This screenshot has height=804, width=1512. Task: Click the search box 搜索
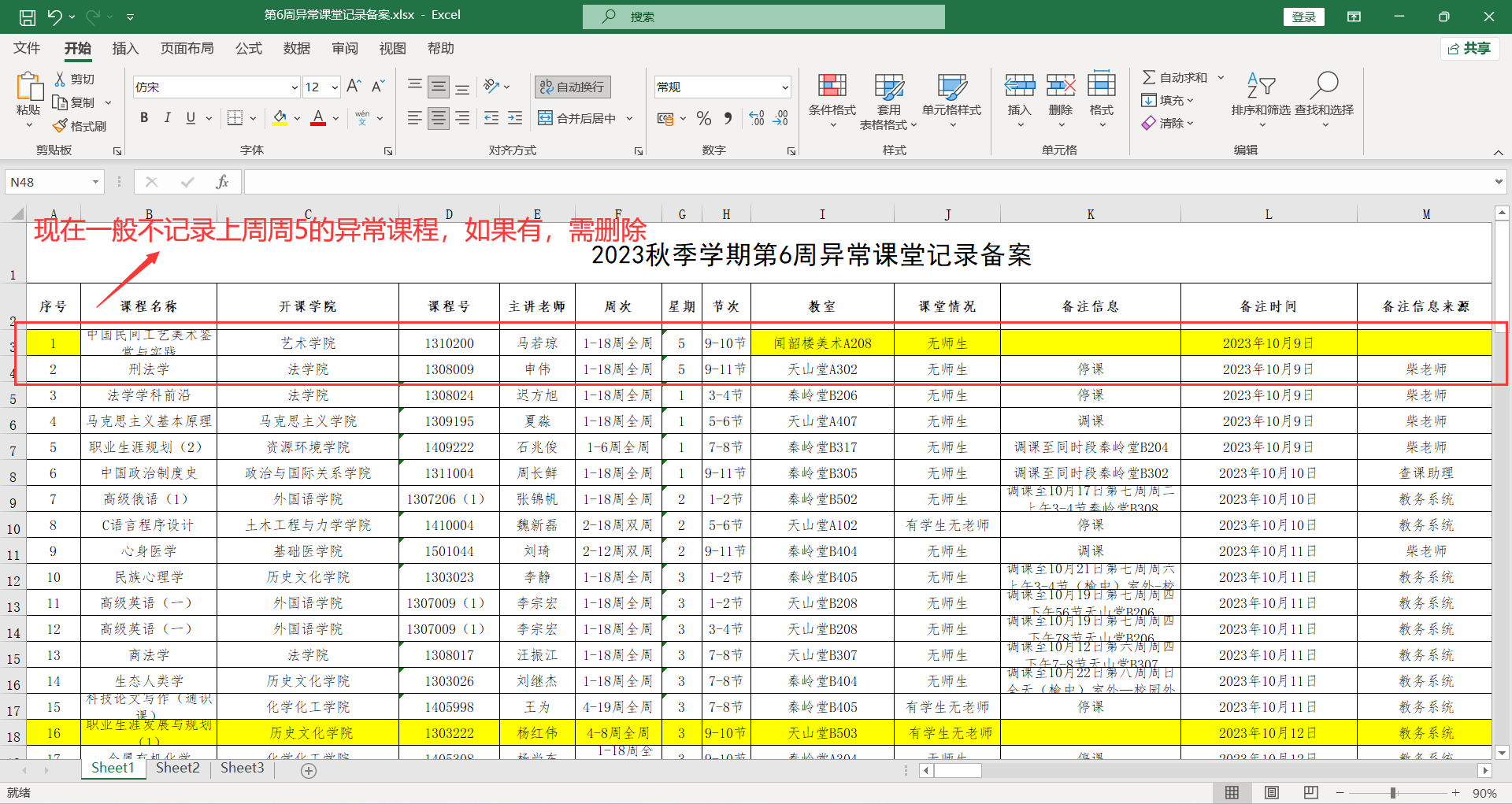(x=764, y=17)
